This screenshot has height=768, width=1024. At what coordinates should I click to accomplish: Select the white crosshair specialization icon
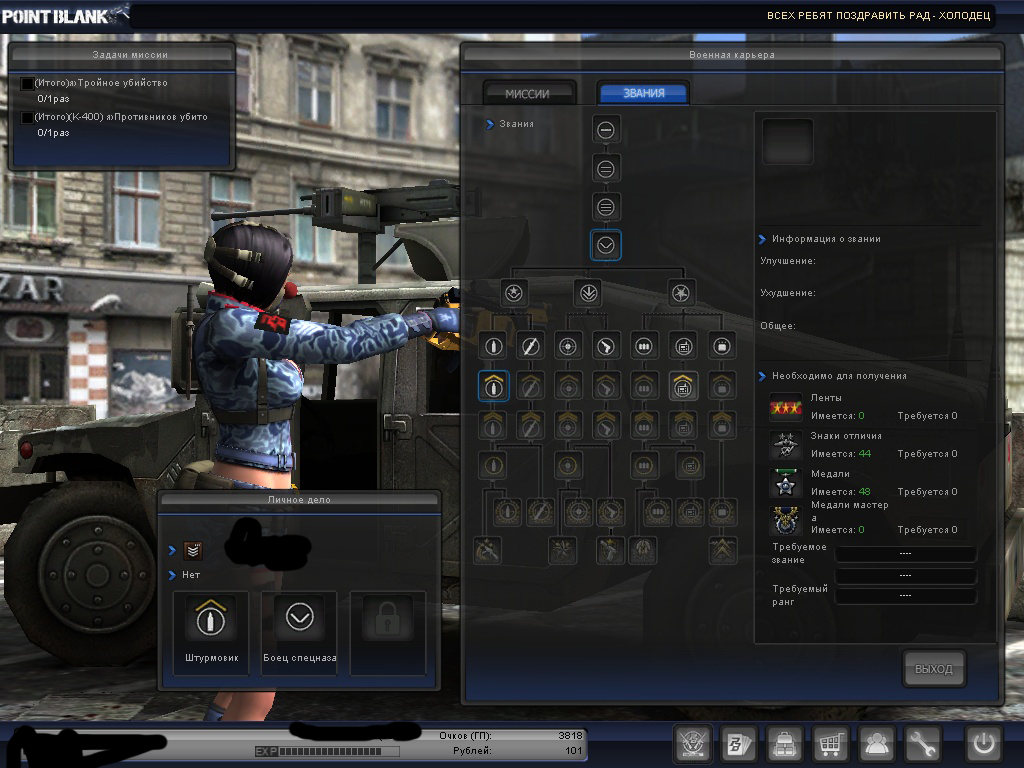(568, 346)
